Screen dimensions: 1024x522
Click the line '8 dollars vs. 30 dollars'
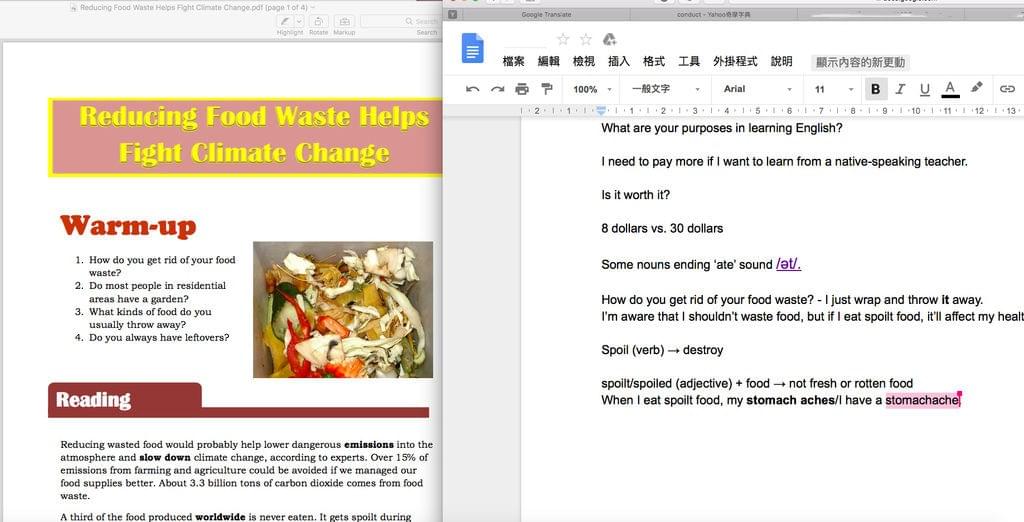point(662,229)
